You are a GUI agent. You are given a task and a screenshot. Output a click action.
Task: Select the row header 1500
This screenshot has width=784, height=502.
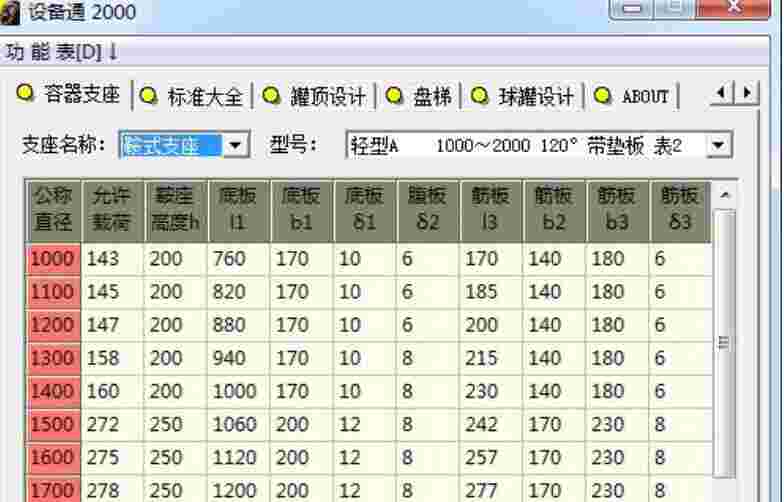53,424
